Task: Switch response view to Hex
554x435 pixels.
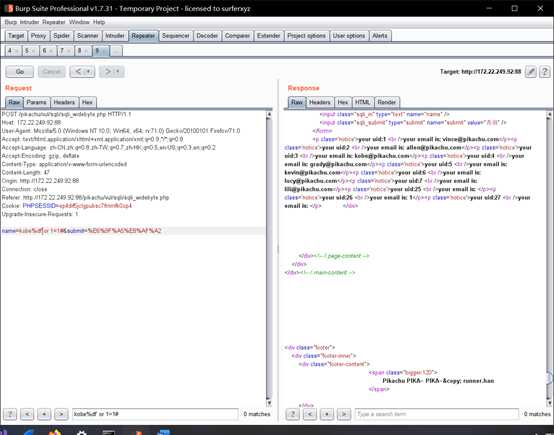Action: 343,102
